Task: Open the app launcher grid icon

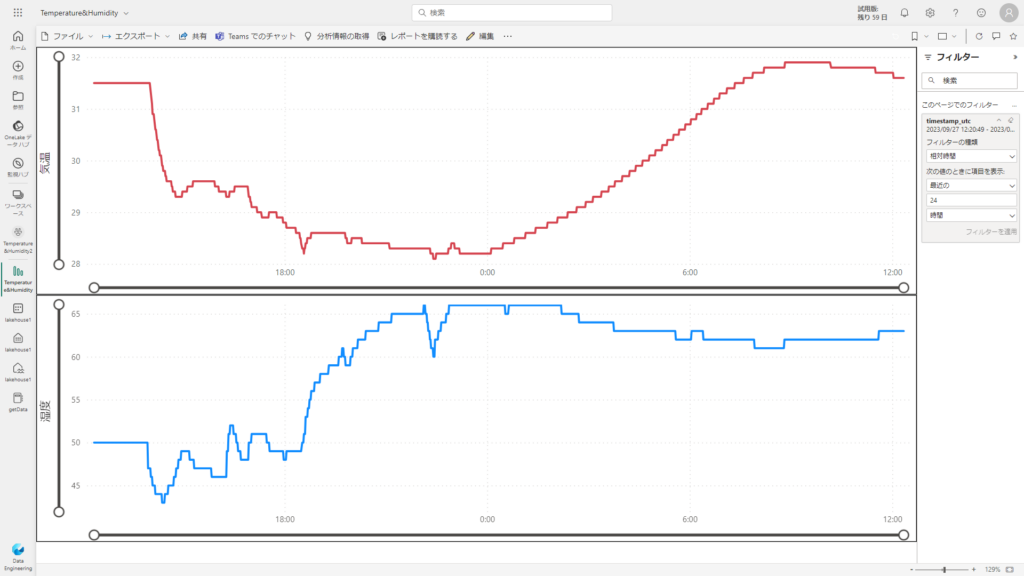Action: (x=17, y=13)
